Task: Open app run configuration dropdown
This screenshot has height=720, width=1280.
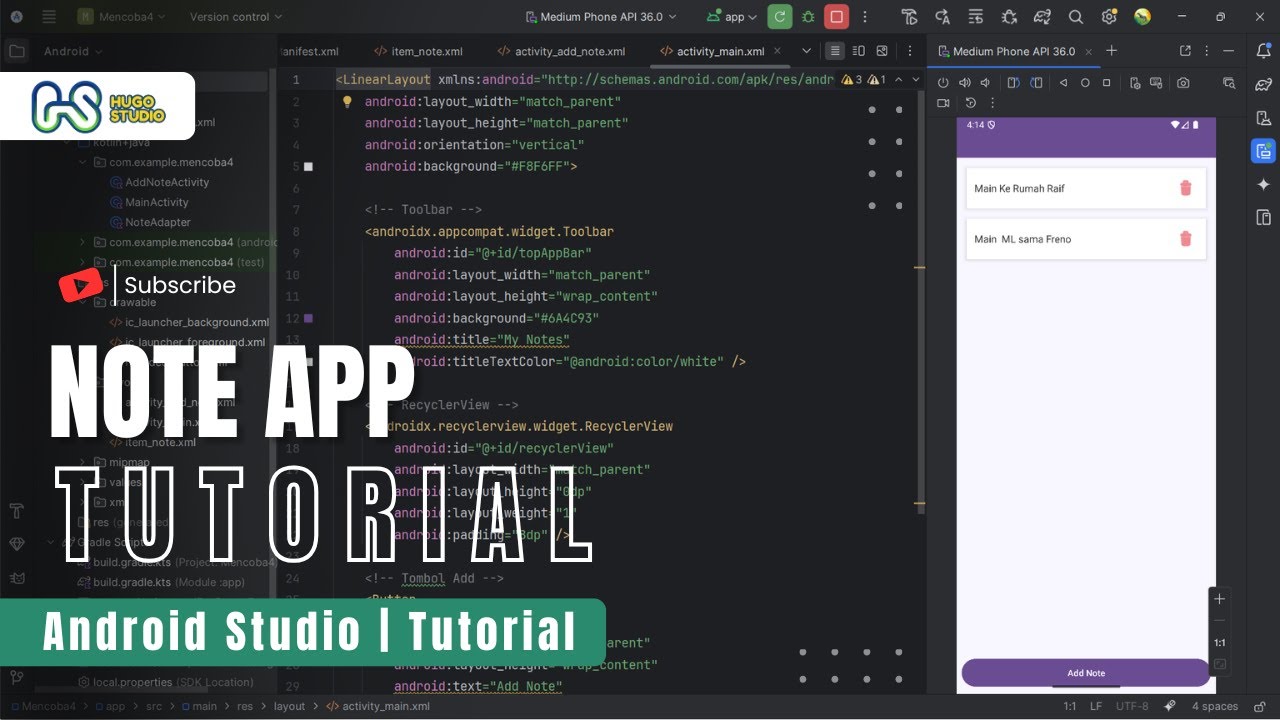Action: pyautogui.click(x=733, y=17)
